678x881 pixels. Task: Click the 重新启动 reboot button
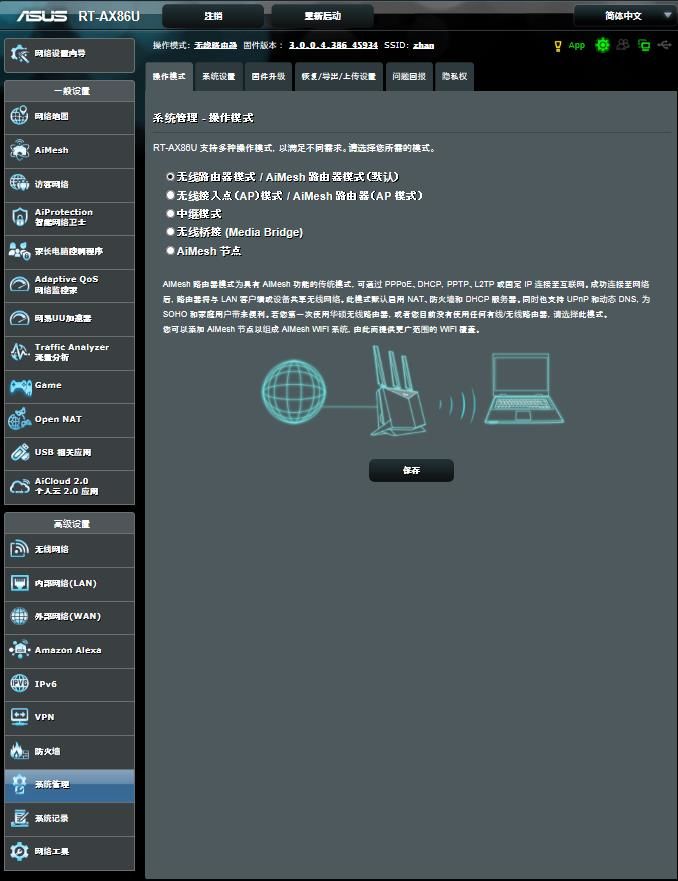click(322, 16)
